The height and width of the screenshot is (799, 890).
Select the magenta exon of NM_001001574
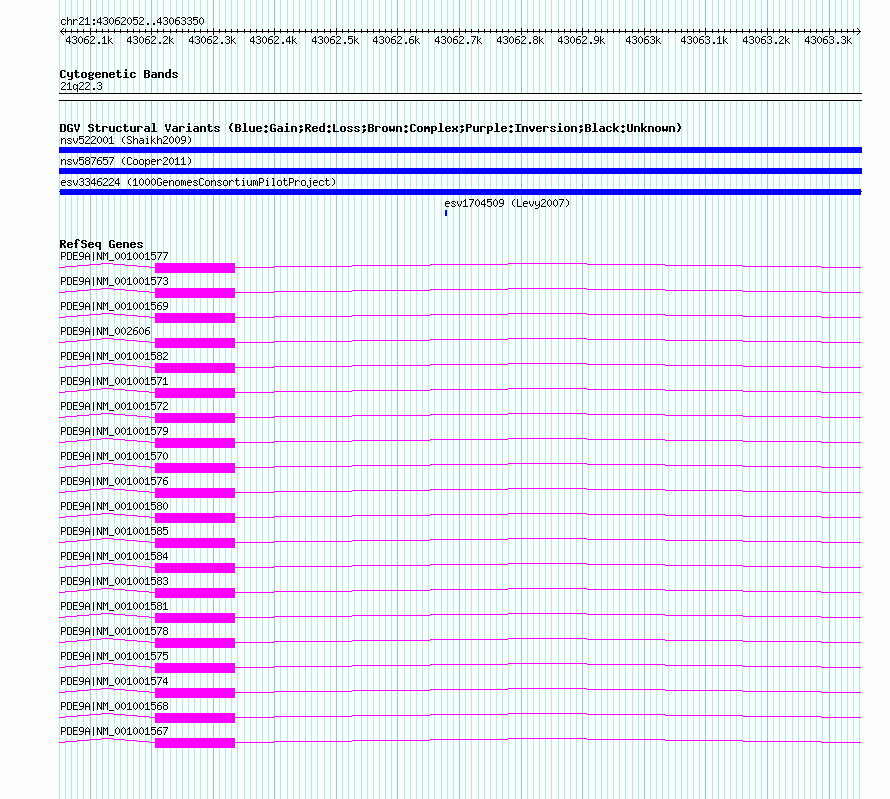click(195, 692)
